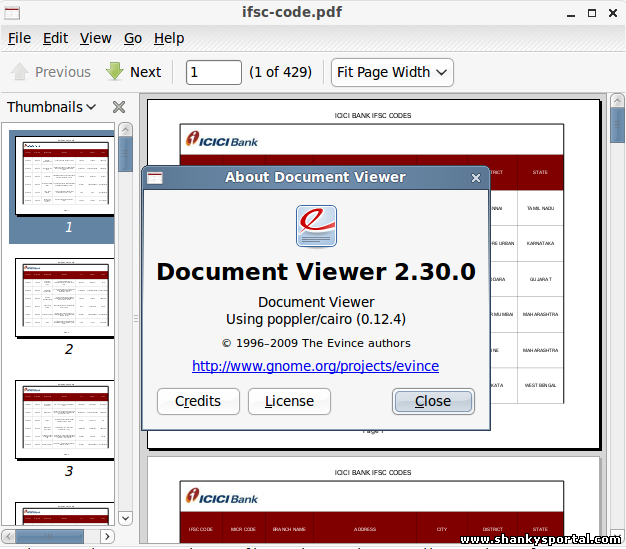This screenshot has width=626, height=549.
Task: Open the Help menu
Action: coord(169,38)
